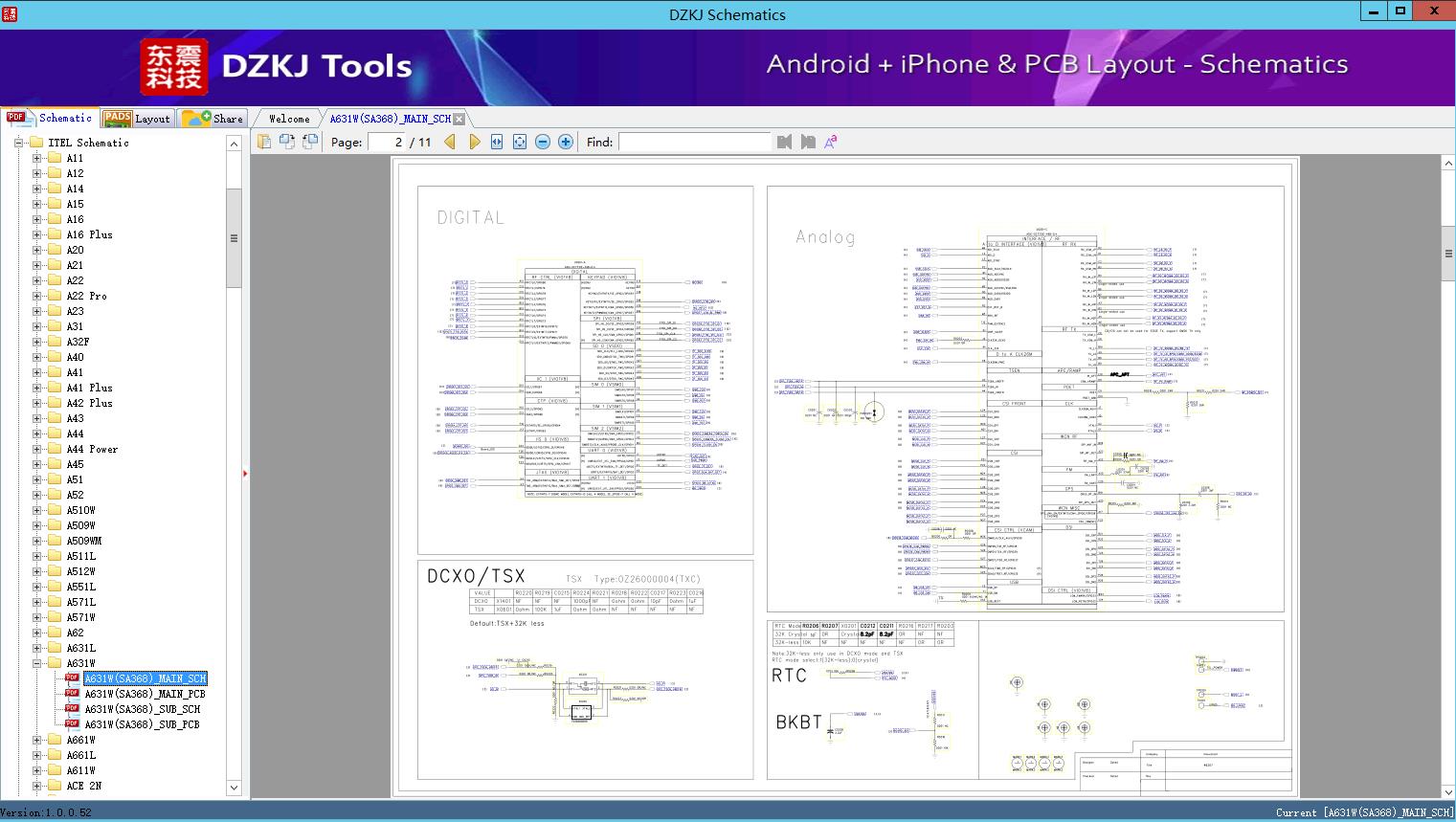Zoom out with the minus icon
1456x822 pixels.
pyautogui.click(x=543, y=142)
